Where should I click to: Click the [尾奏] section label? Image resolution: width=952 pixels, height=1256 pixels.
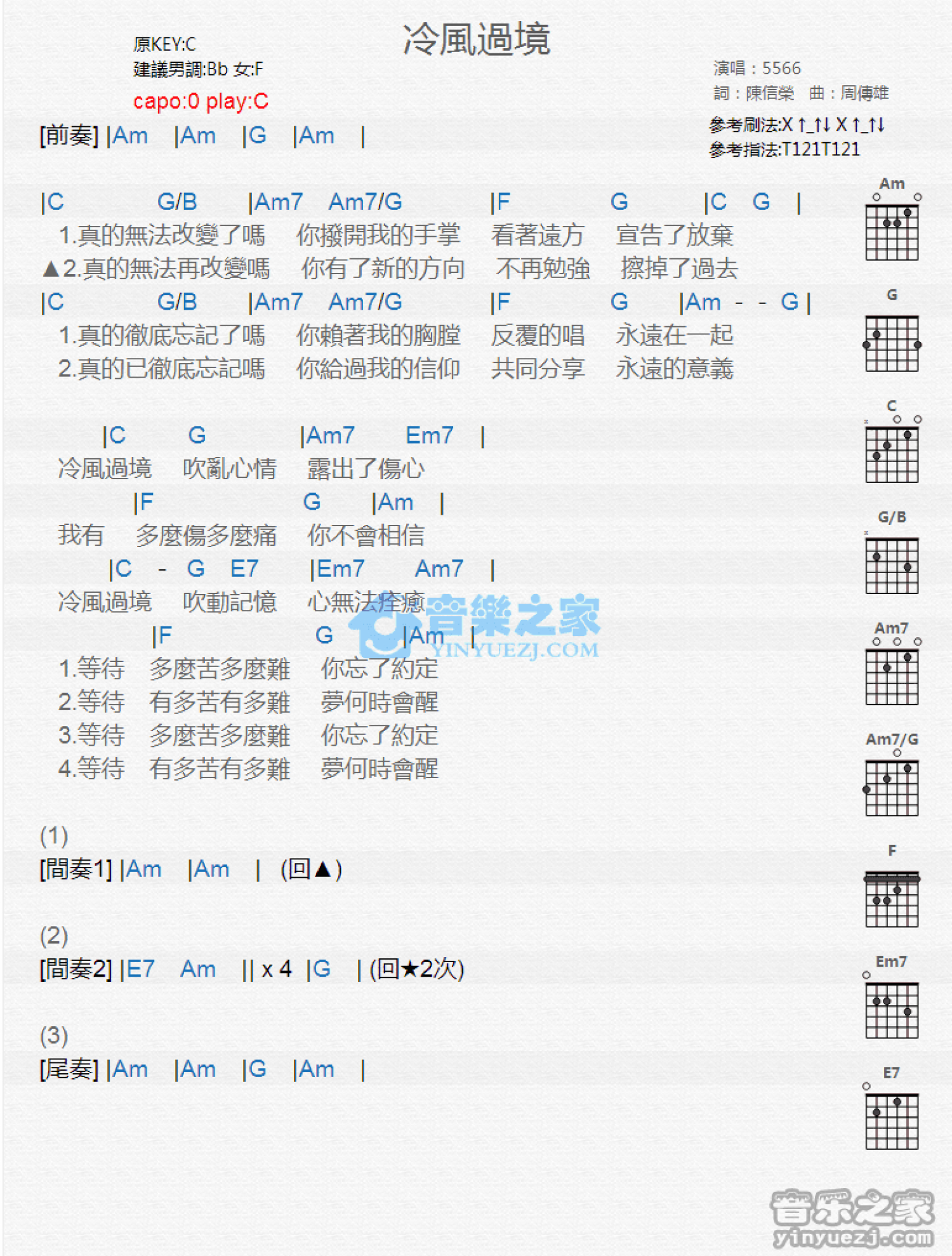69,1069
